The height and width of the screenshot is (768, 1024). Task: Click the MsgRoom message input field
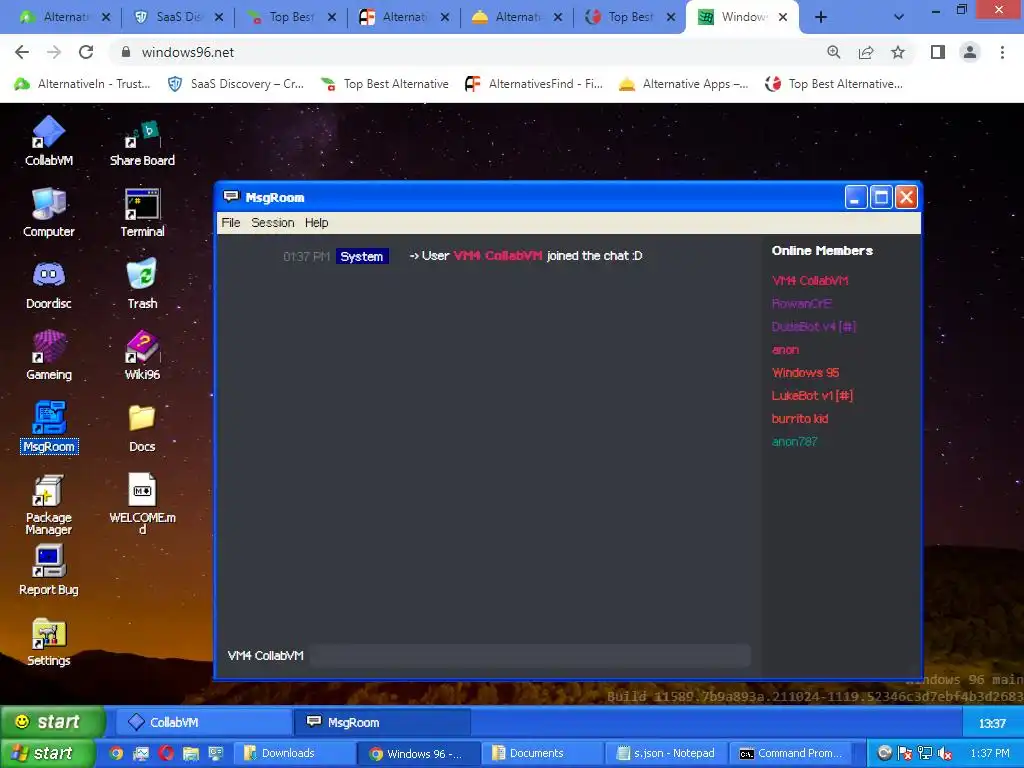530,655
